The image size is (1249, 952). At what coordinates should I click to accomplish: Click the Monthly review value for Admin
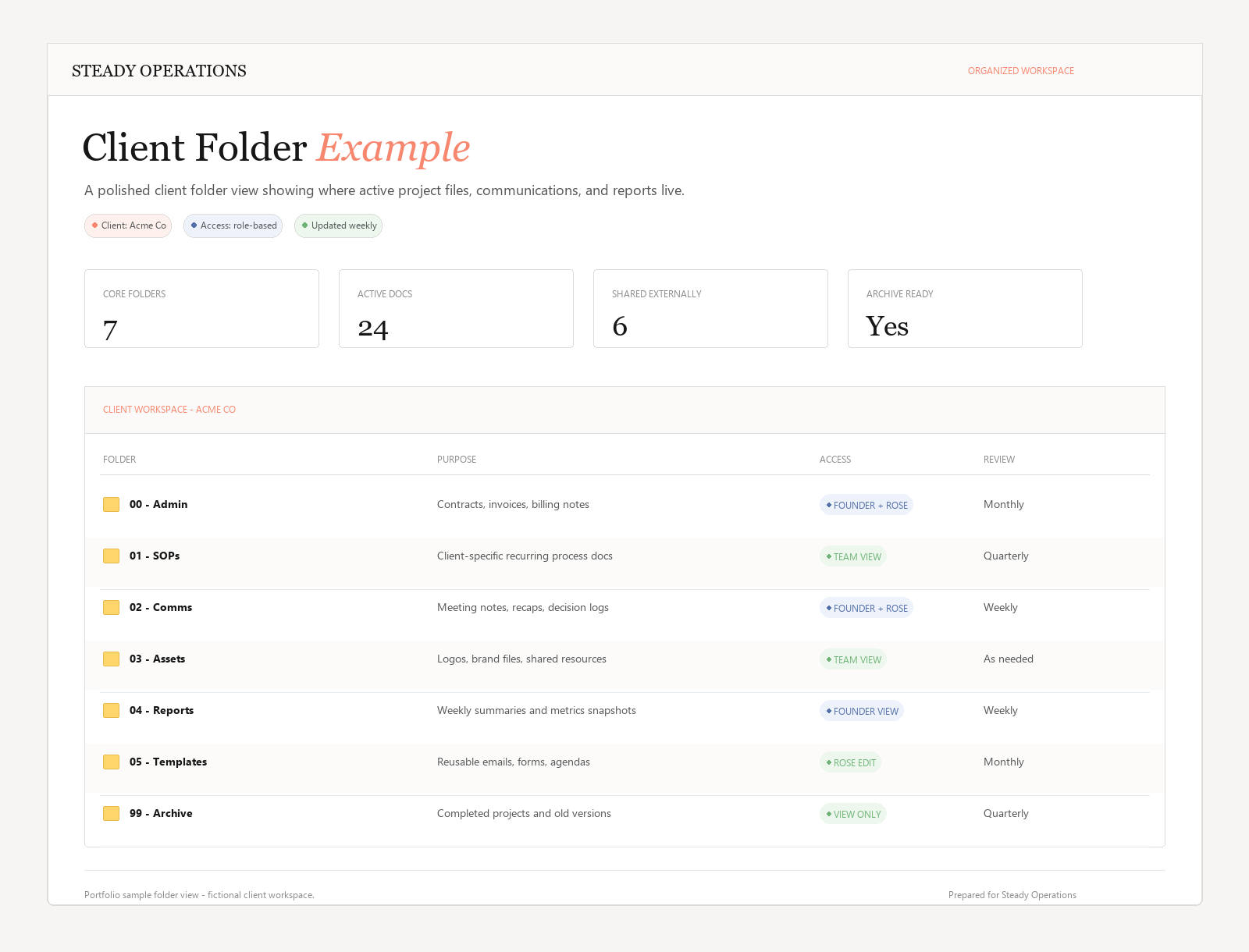tap(1004, 505)
